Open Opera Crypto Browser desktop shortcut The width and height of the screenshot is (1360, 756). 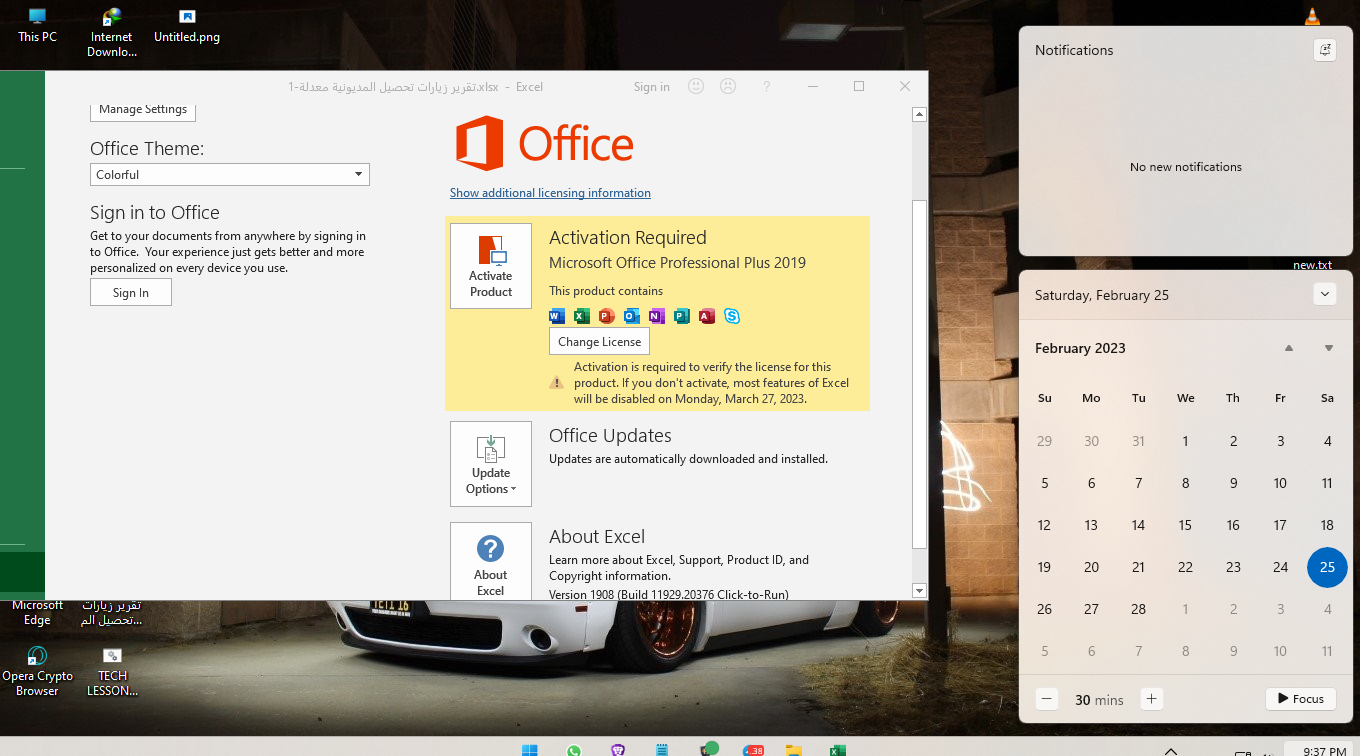pyautogui.click(x=37, y=670)
